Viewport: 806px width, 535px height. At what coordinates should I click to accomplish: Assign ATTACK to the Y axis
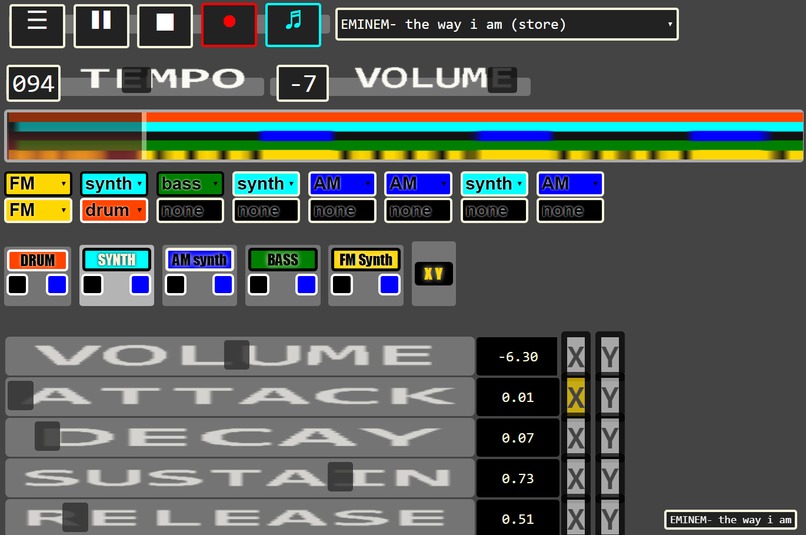[x=610, y=397]
